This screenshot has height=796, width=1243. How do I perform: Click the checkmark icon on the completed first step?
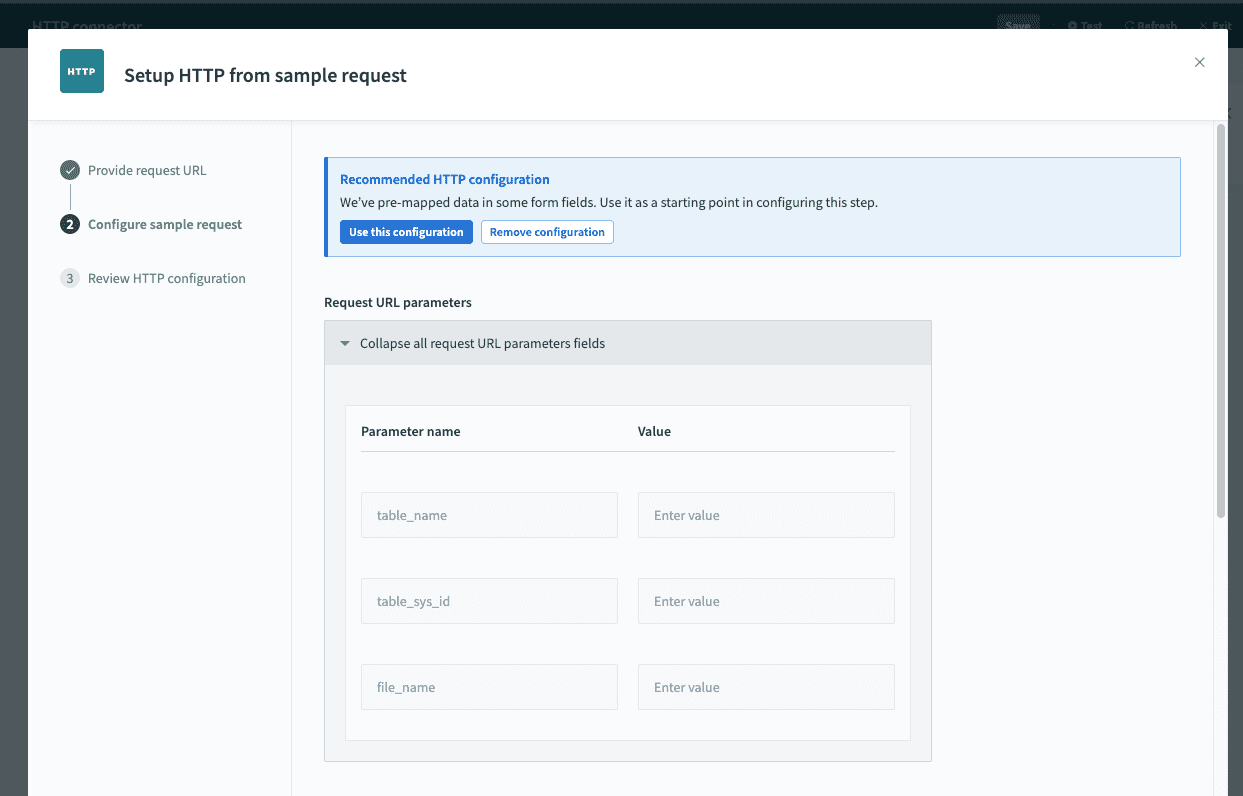coord(68,170)
